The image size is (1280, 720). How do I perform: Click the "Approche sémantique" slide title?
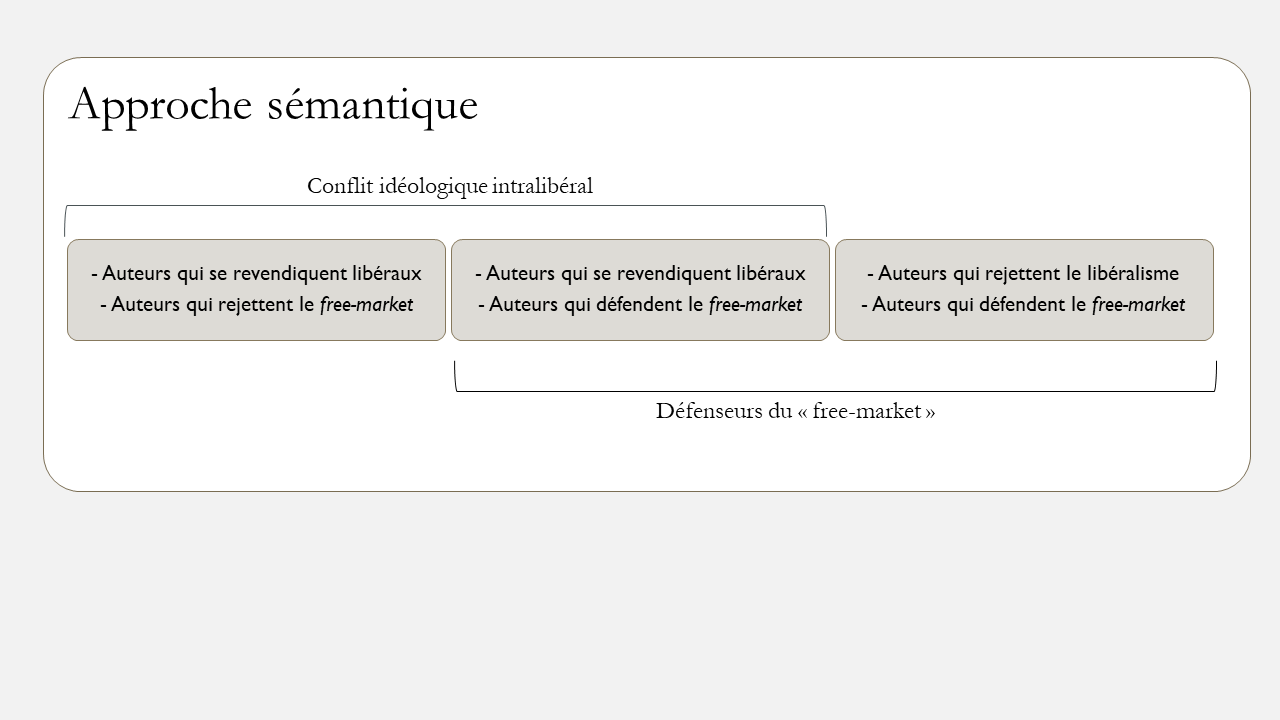pyautogui.click(x=273, y=105)
